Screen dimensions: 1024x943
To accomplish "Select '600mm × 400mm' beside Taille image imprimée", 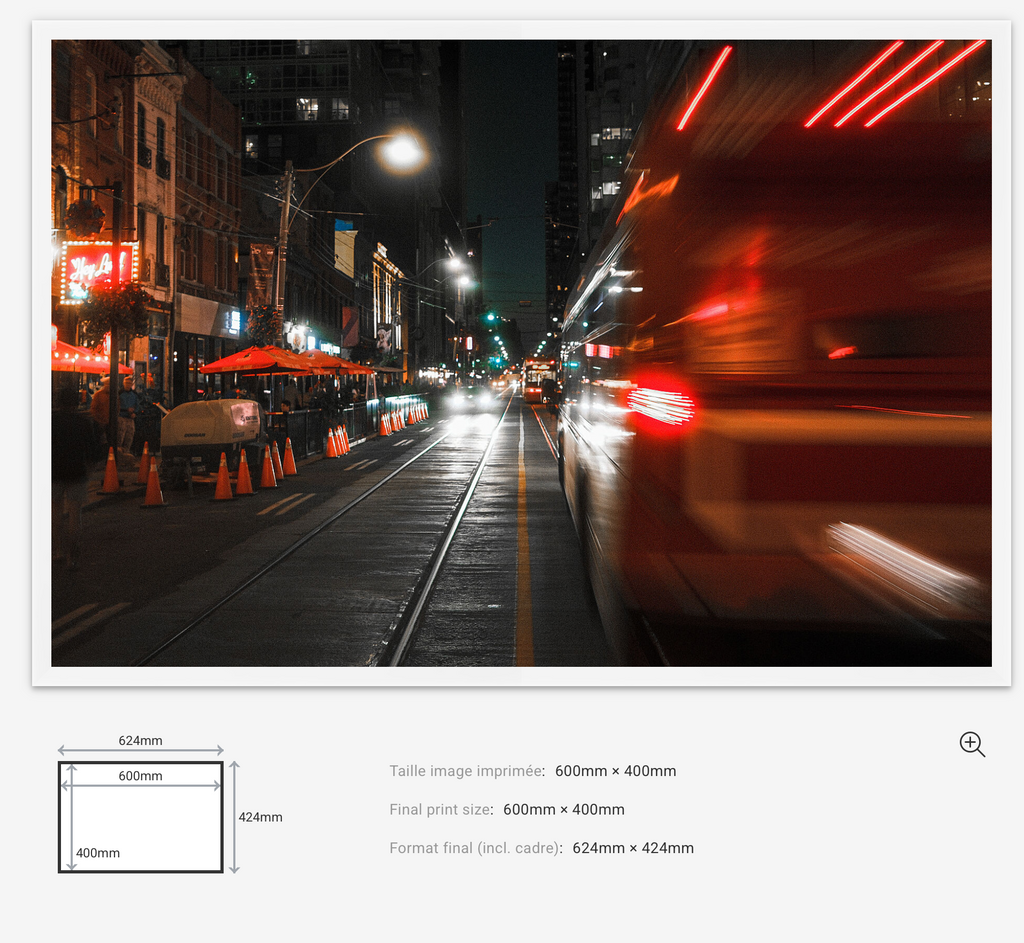I will (615, 771).
